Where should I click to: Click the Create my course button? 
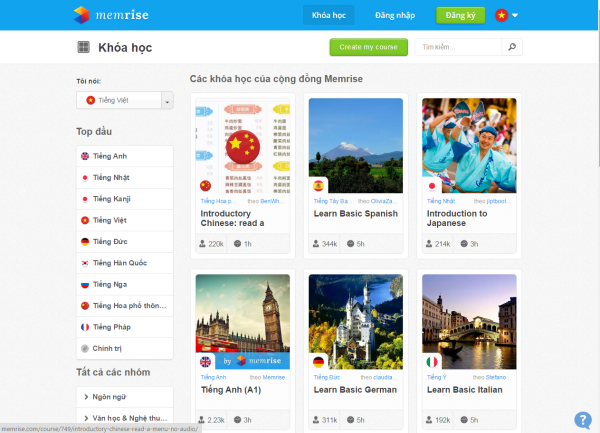click(368, 47)
